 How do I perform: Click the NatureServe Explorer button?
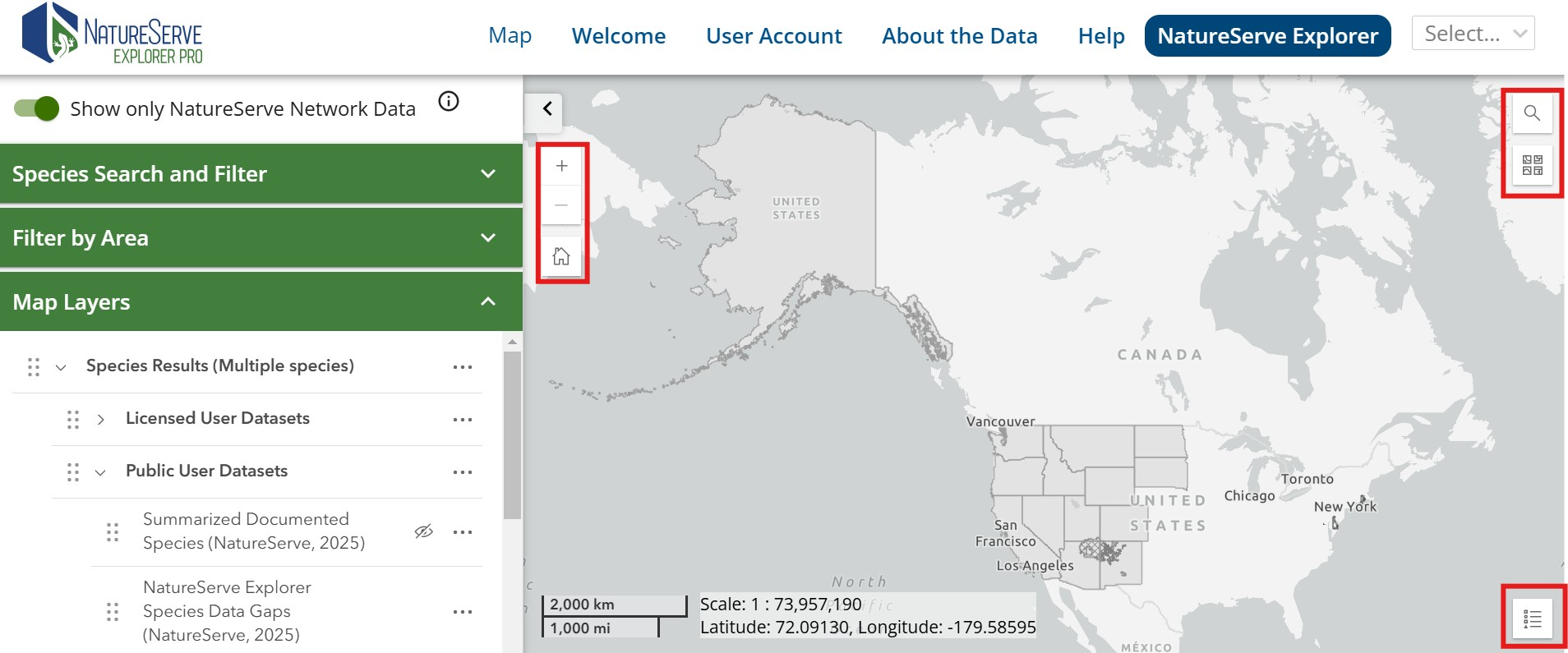point(1267,36)
